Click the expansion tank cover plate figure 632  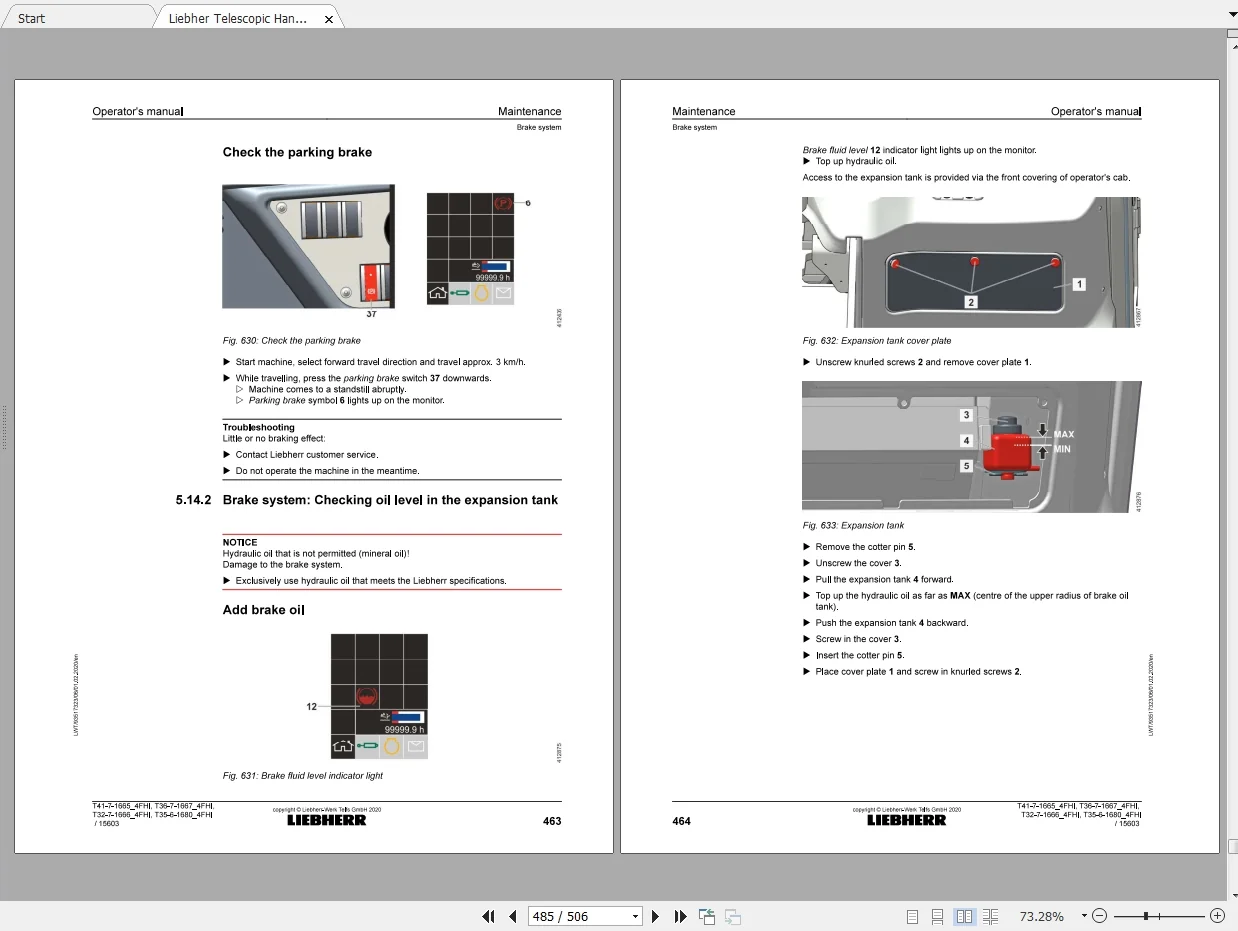(971, 262)
